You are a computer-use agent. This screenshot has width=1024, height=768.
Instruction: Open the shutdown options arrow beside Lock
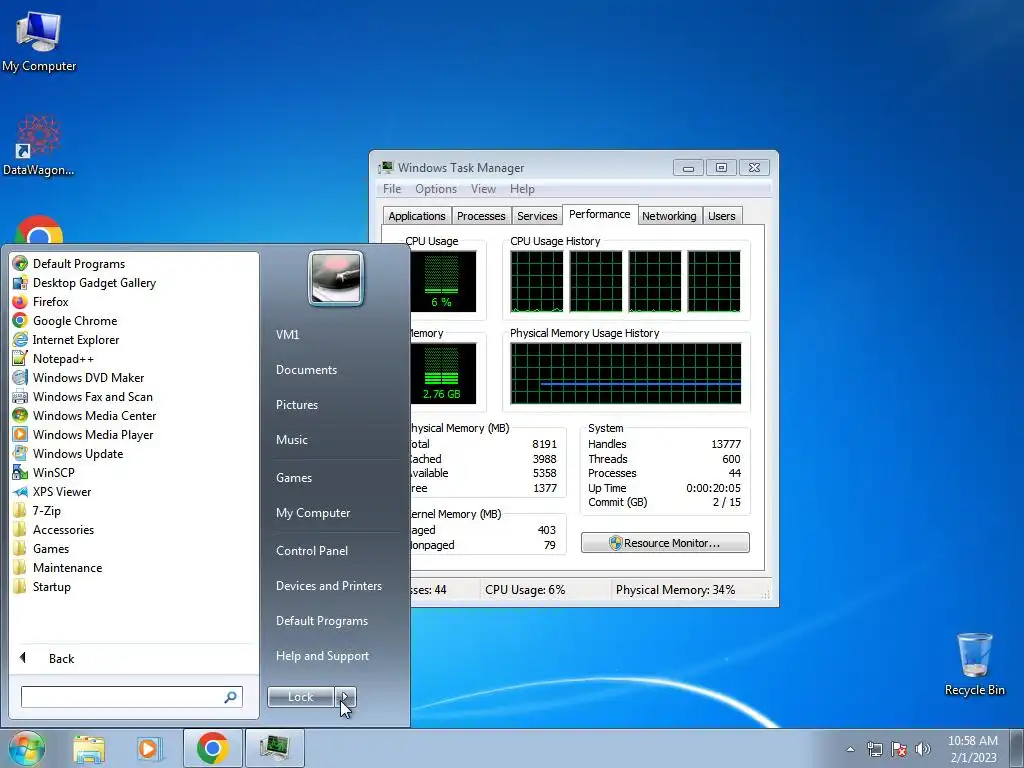click(345, 697)
